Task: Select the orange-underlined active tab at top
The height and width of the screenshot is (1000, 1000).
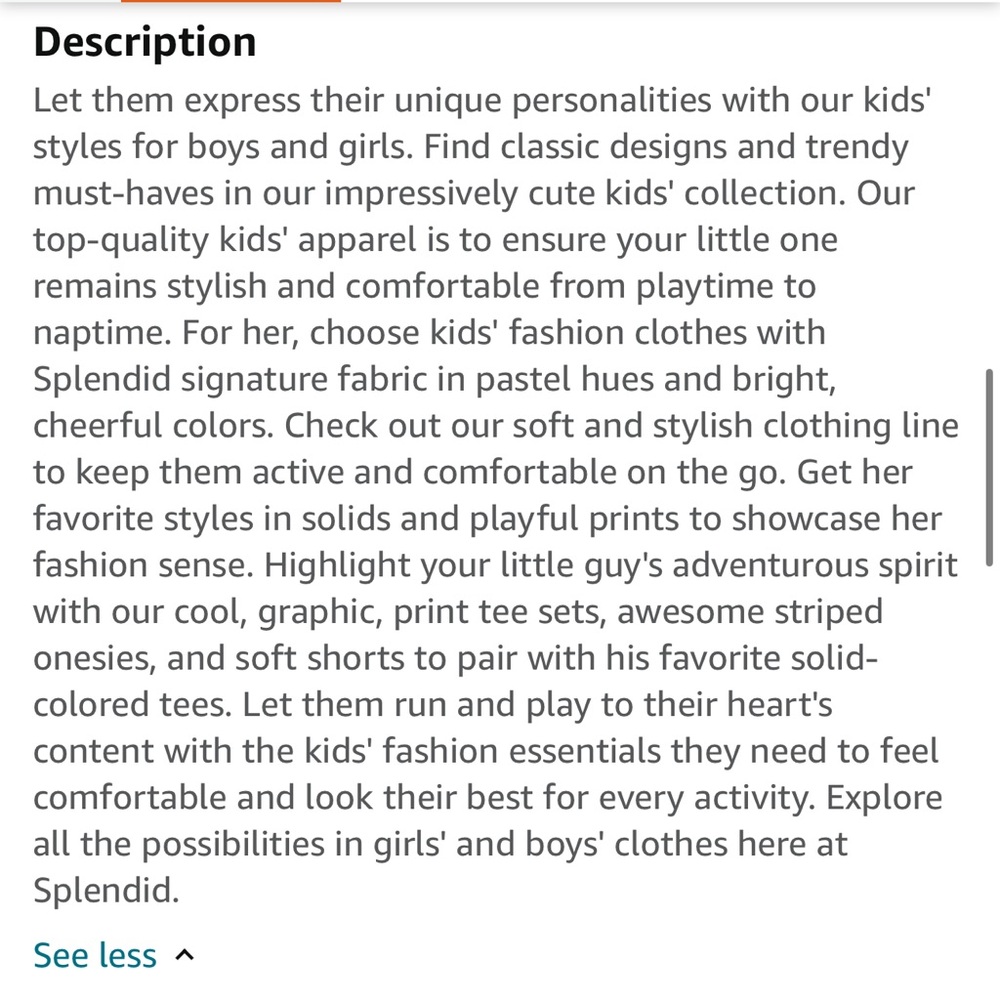Action: [x=230, y=1]
